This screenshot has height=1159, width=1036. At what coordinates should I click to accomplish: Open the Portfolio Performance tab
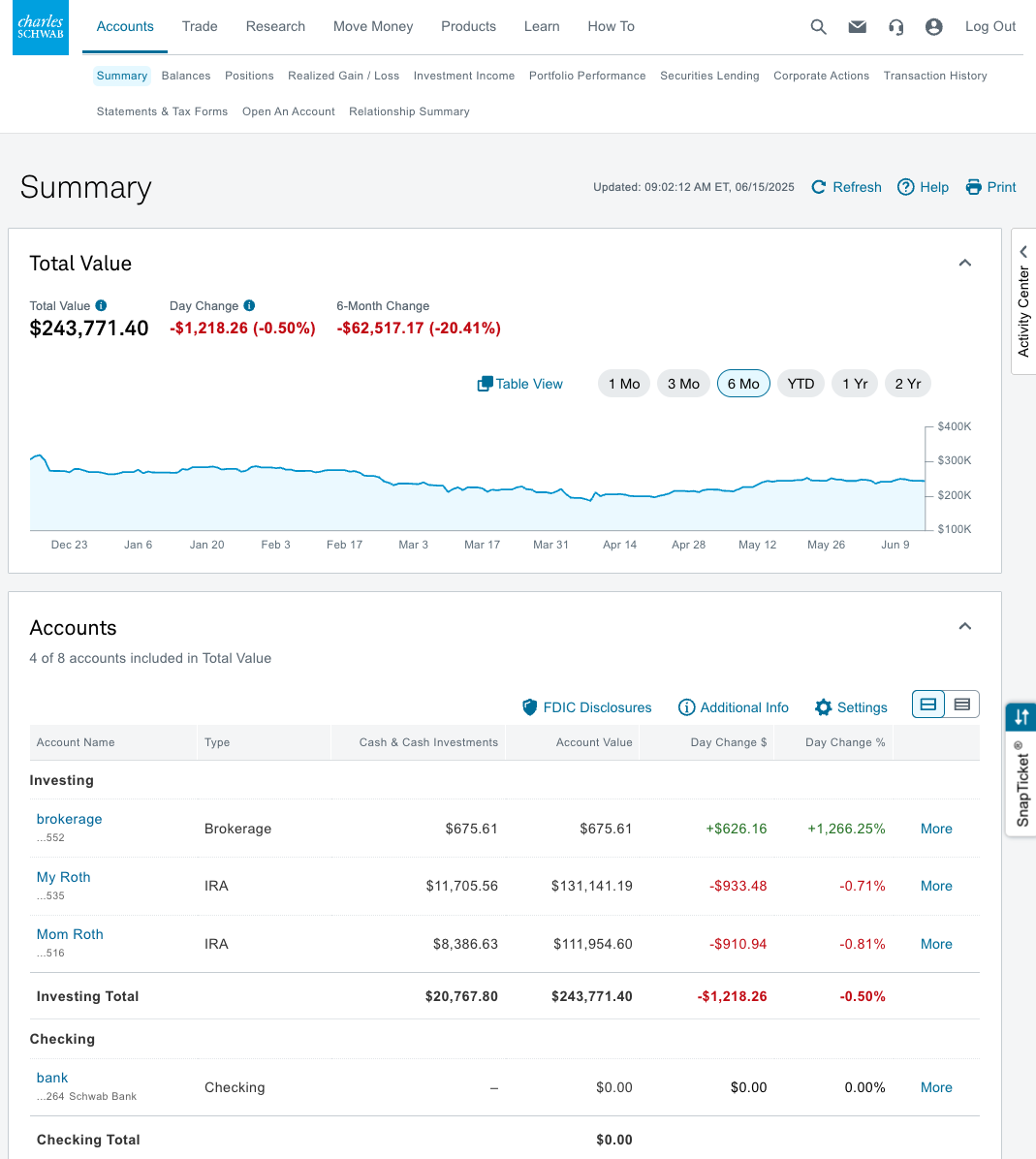587,76
